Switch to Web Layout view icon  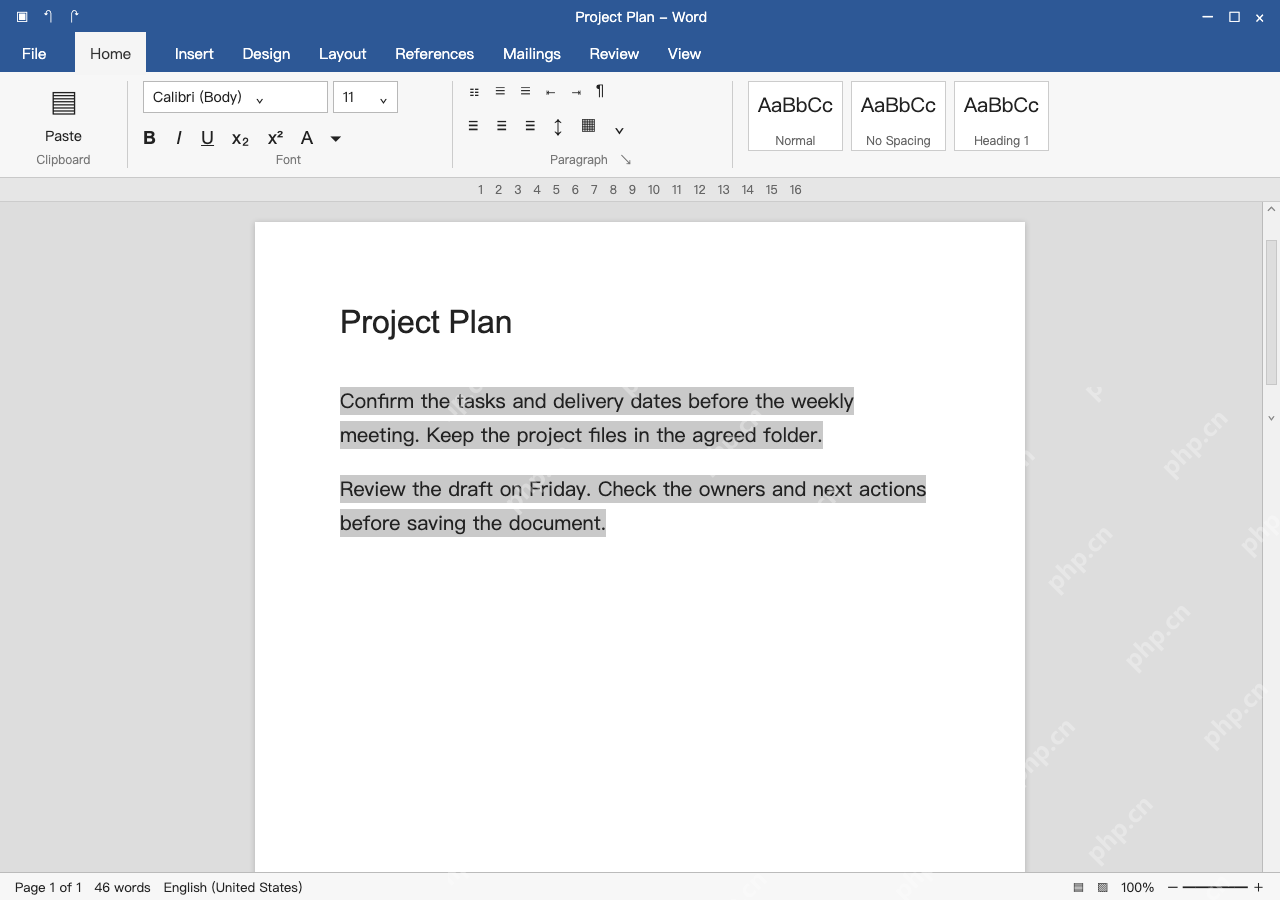pyautogui.click(x=1103, y=888)
